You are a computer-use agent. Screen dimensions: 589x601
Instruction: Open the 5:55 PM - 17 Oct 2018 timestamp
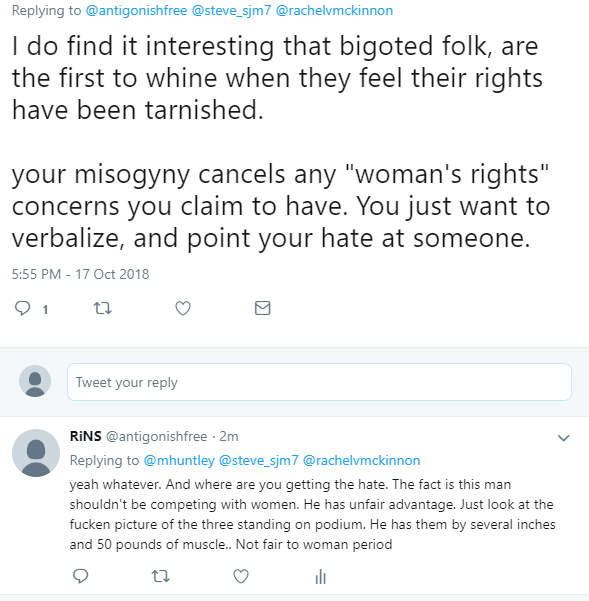coord(80,274)
